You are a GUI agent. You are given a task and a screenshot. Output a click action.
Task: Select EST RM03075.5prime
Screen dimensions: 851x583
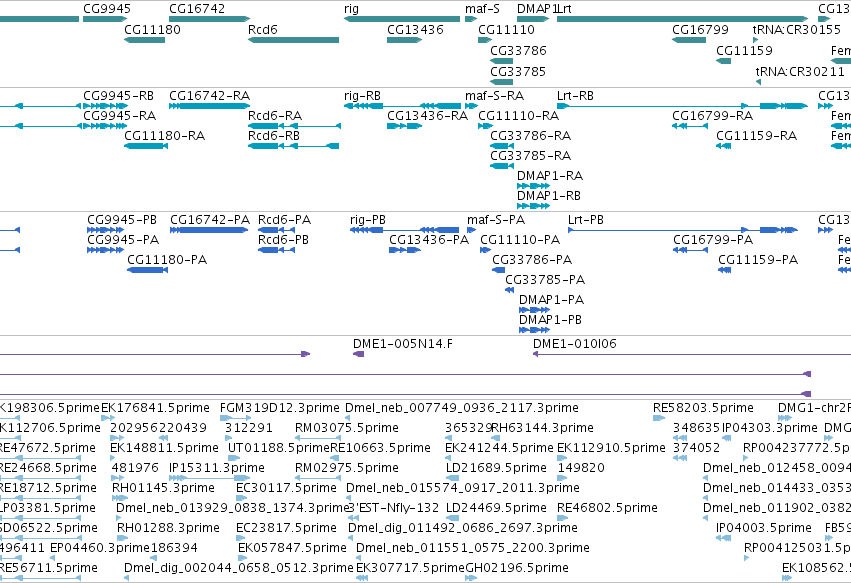tap(347, 428)
